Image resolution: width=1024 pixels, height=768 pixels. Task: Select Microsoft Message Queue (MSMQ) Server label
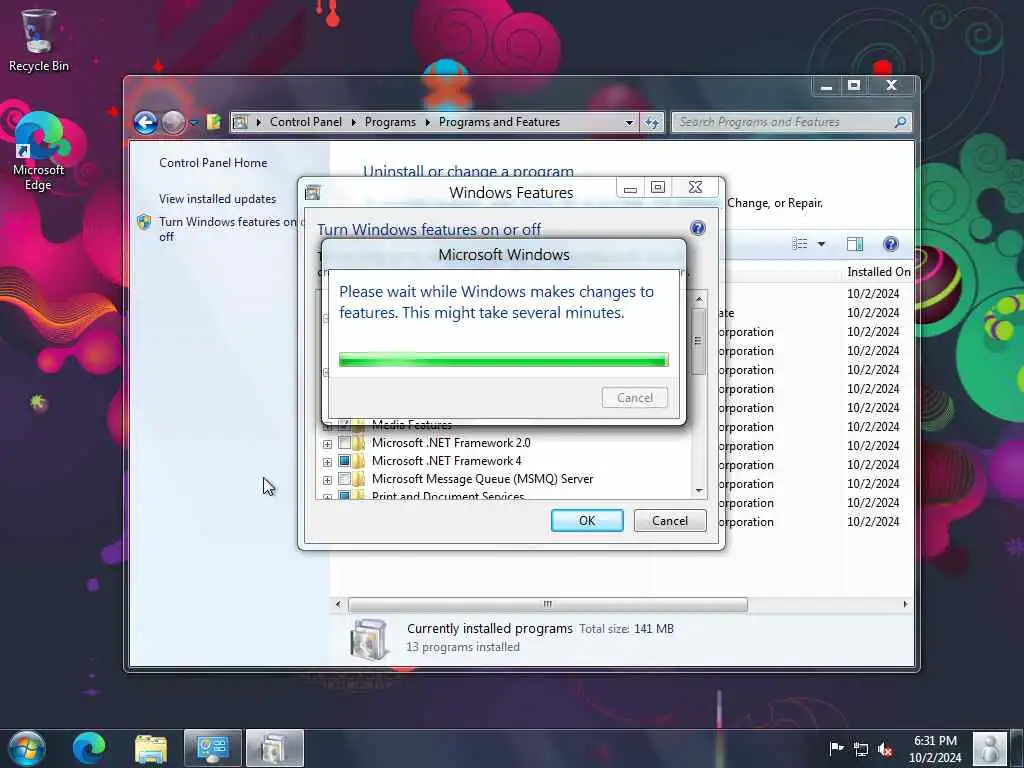[x=483, y=479]
